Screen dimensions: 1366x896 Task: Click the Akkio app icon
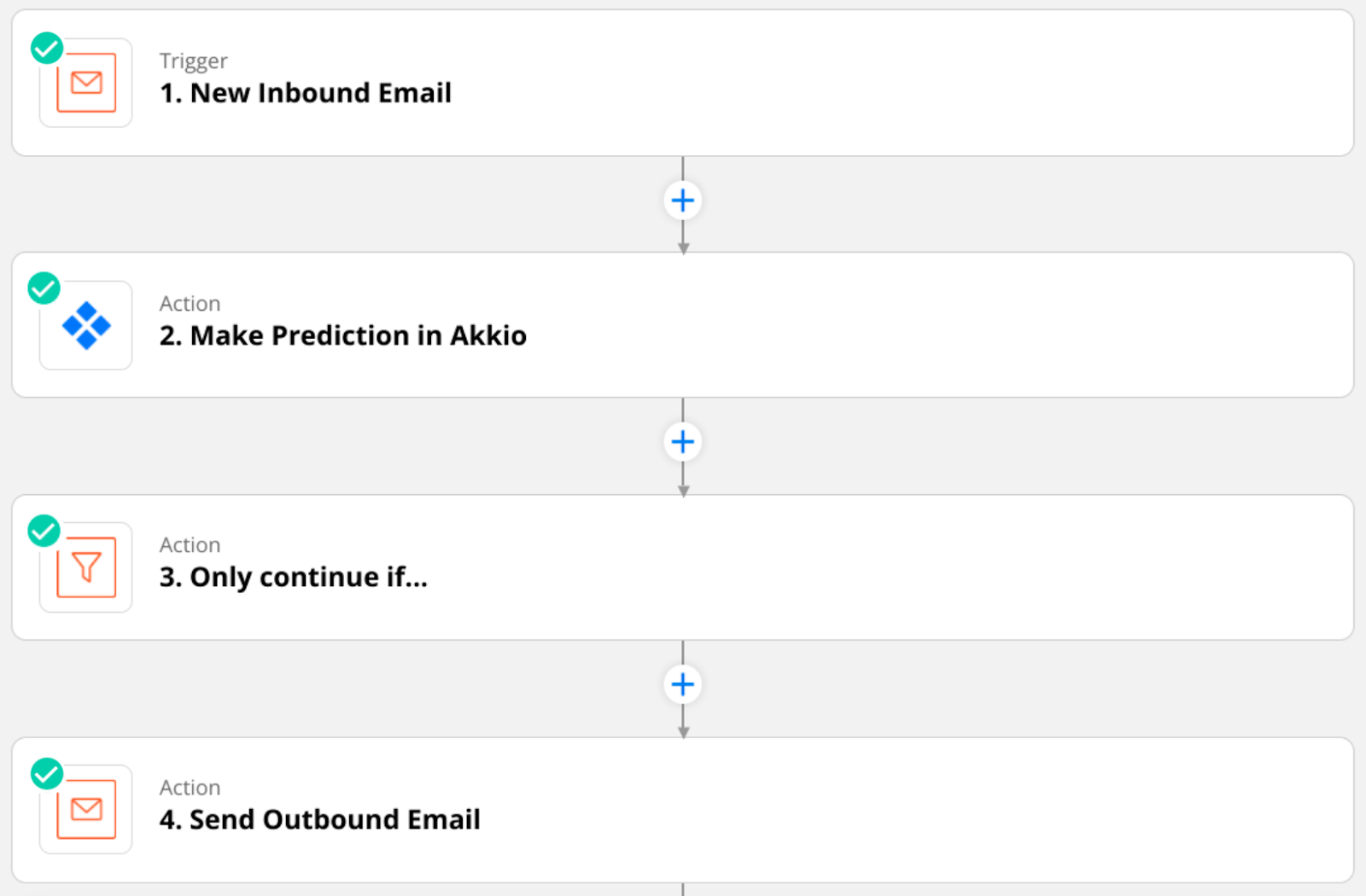pos(85,325)
